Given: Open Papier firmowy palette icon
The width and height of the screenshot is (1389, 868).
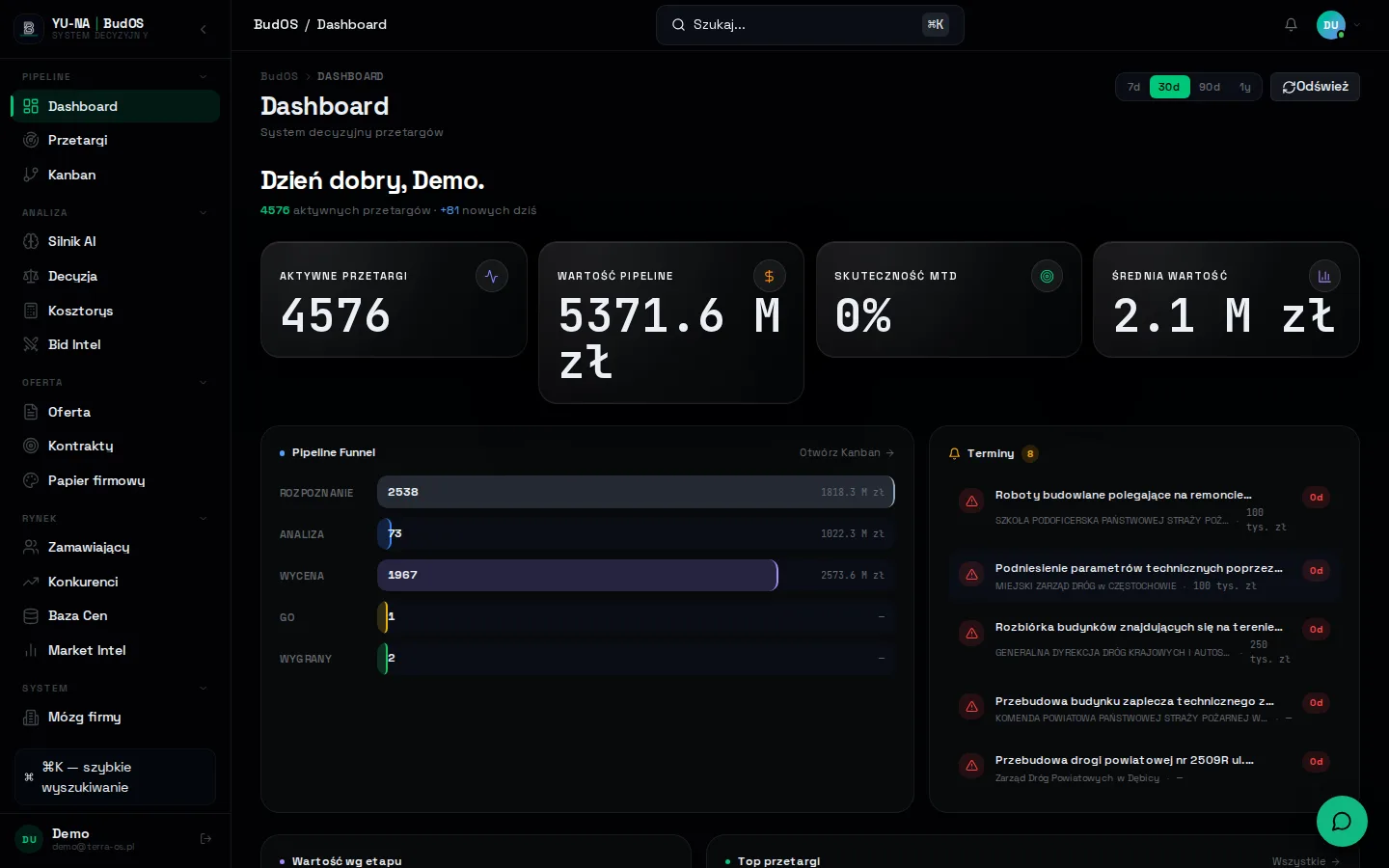Looking at the screenshot, I should coord(31,480).
